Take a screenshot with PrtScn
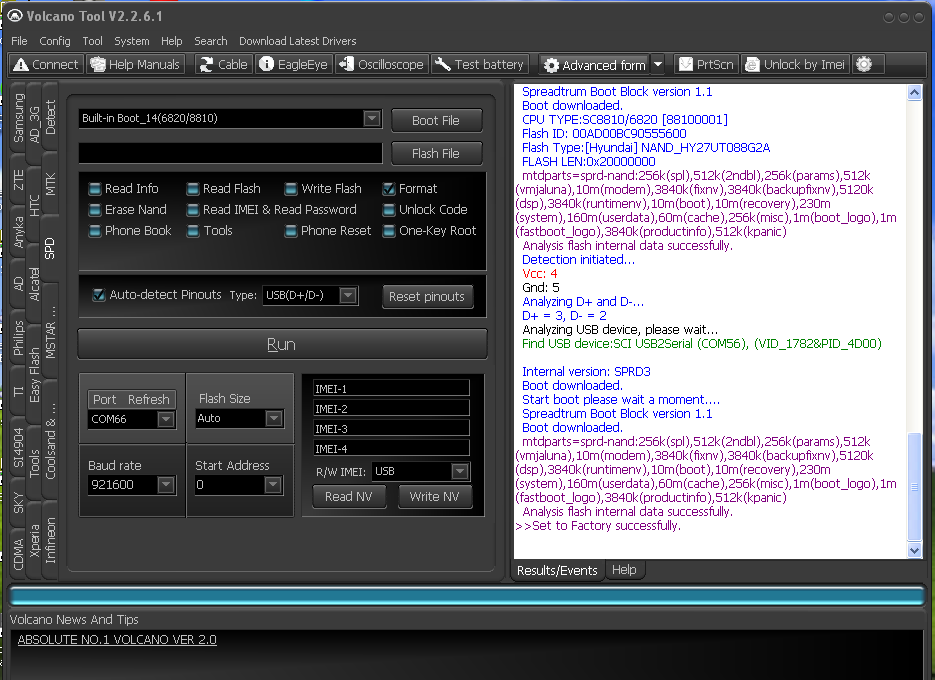Screen dimensions: 935x680 click(707, 64)
